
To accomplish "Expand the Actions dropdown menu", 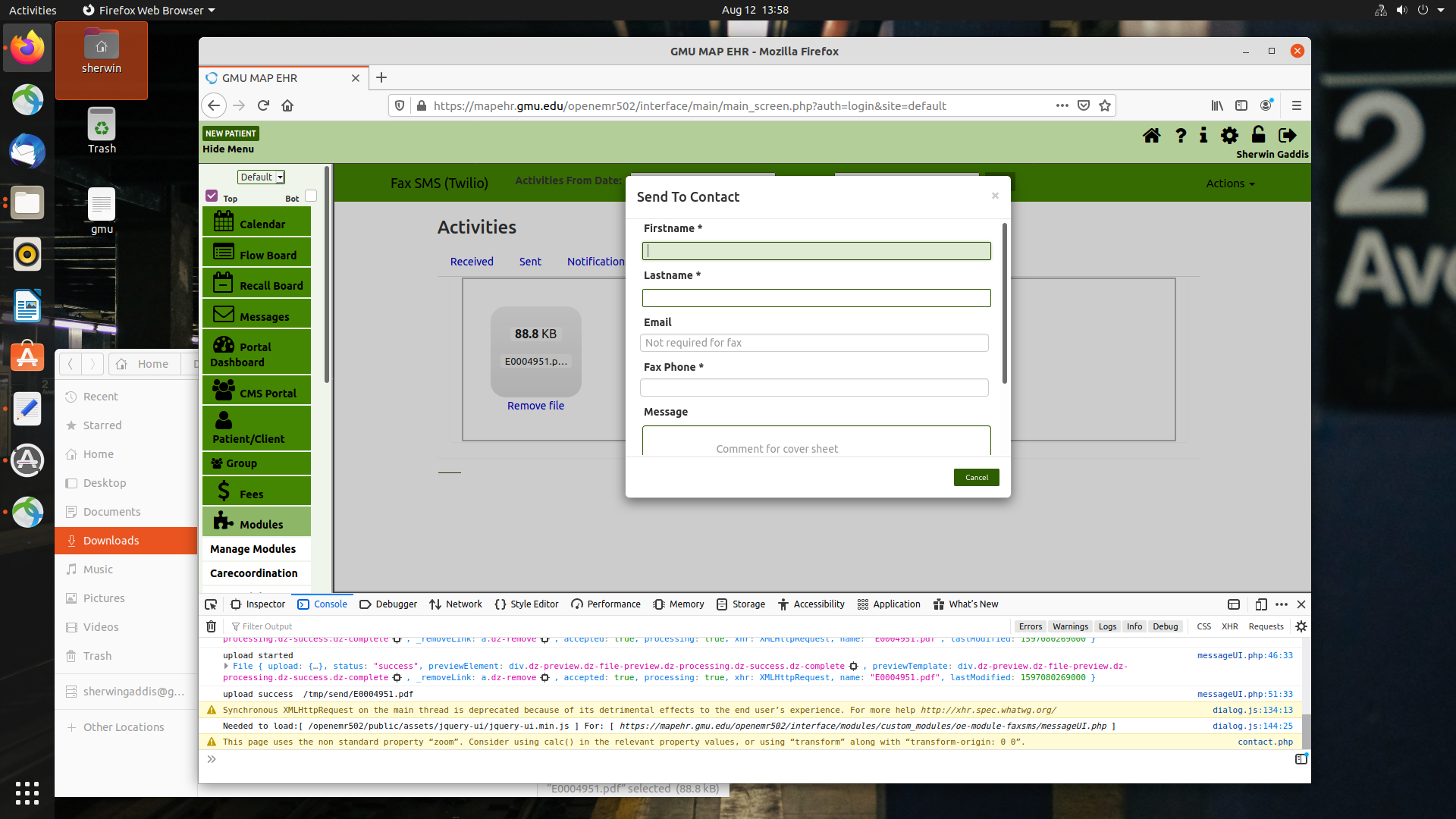I will tap(1229, 184).
